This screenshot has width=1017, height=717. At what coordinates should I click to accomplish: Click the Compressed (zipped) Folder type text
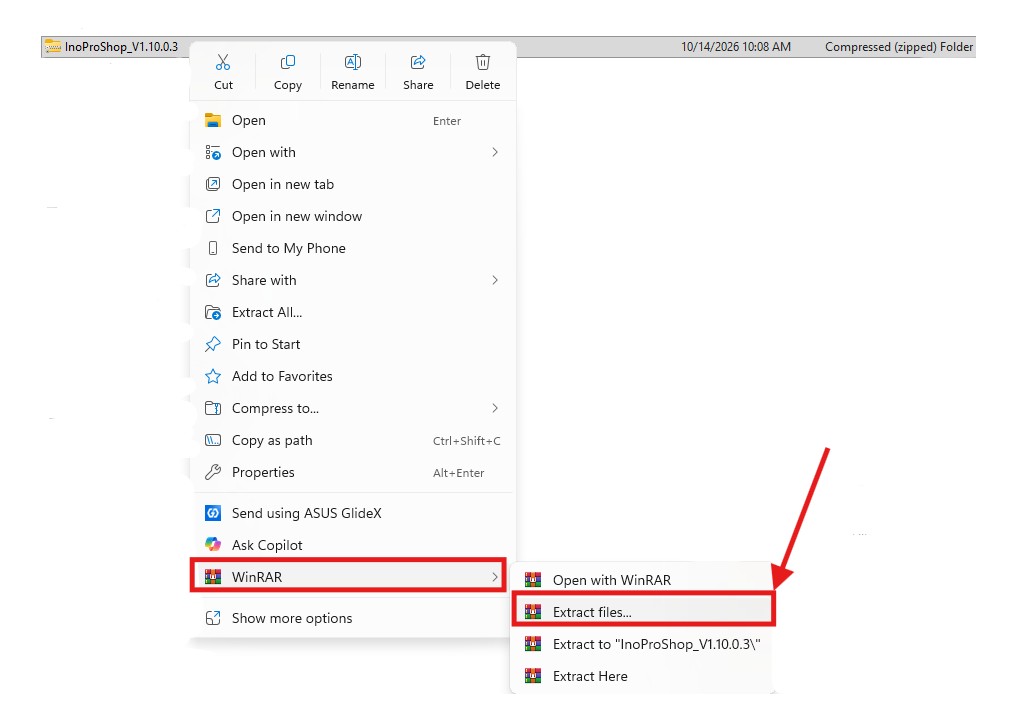[899, 47]
